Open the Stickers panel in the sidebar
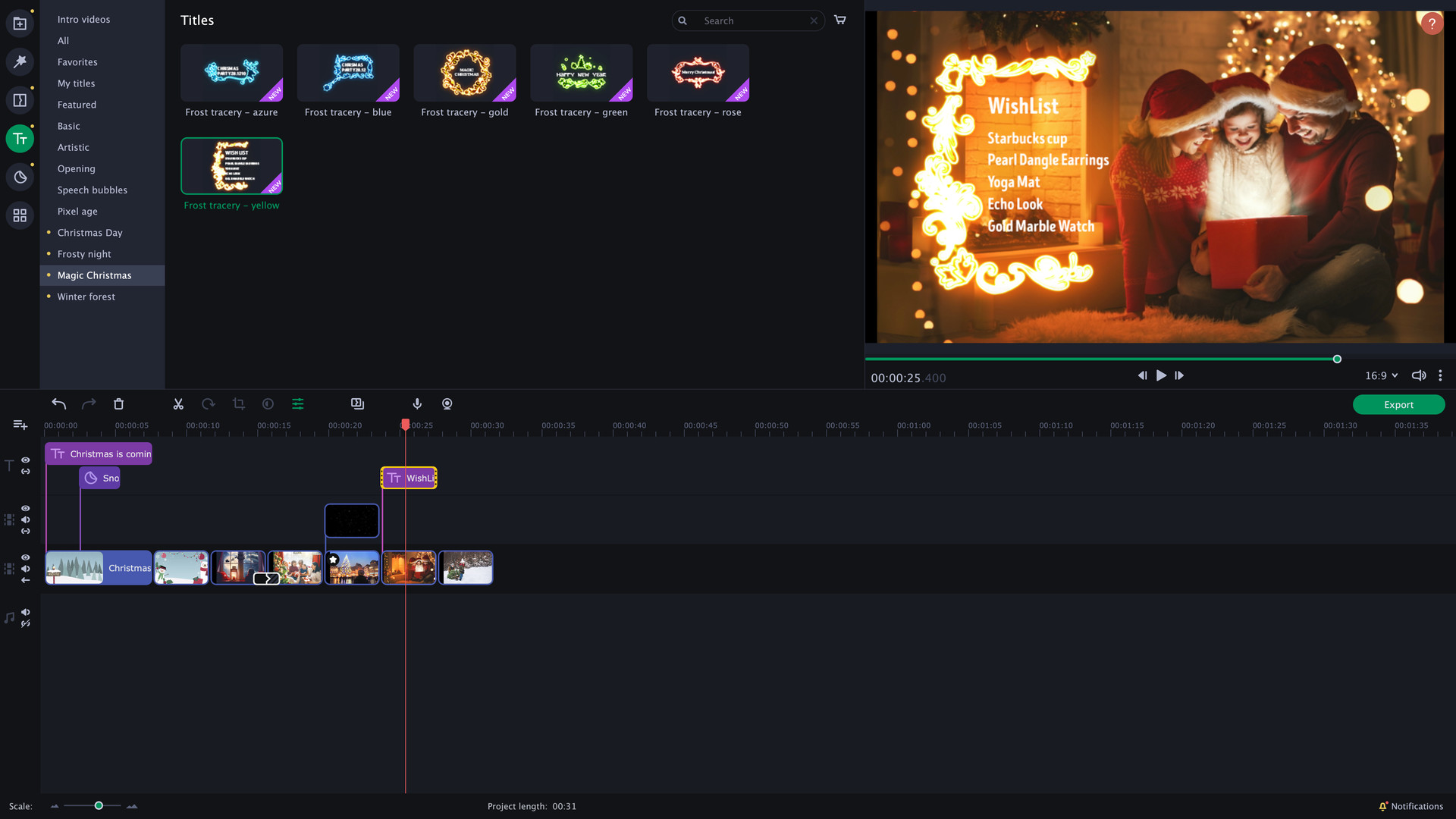Viewport: 1456px width, 819px height. click(20, 177)
